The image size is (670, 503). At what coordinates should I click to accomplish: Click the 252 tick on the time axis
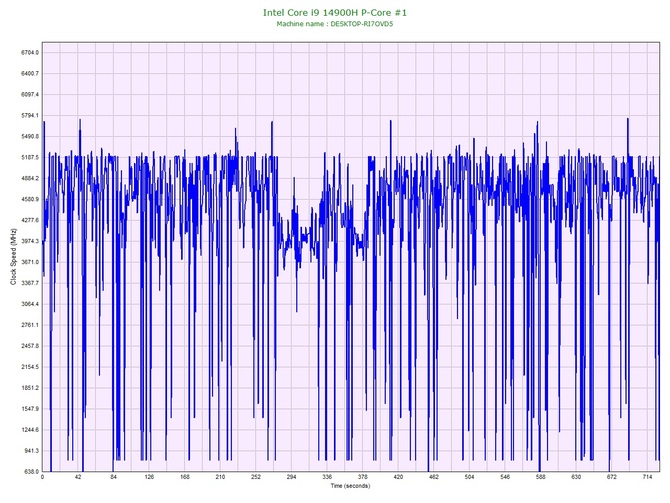click(256, 477)
